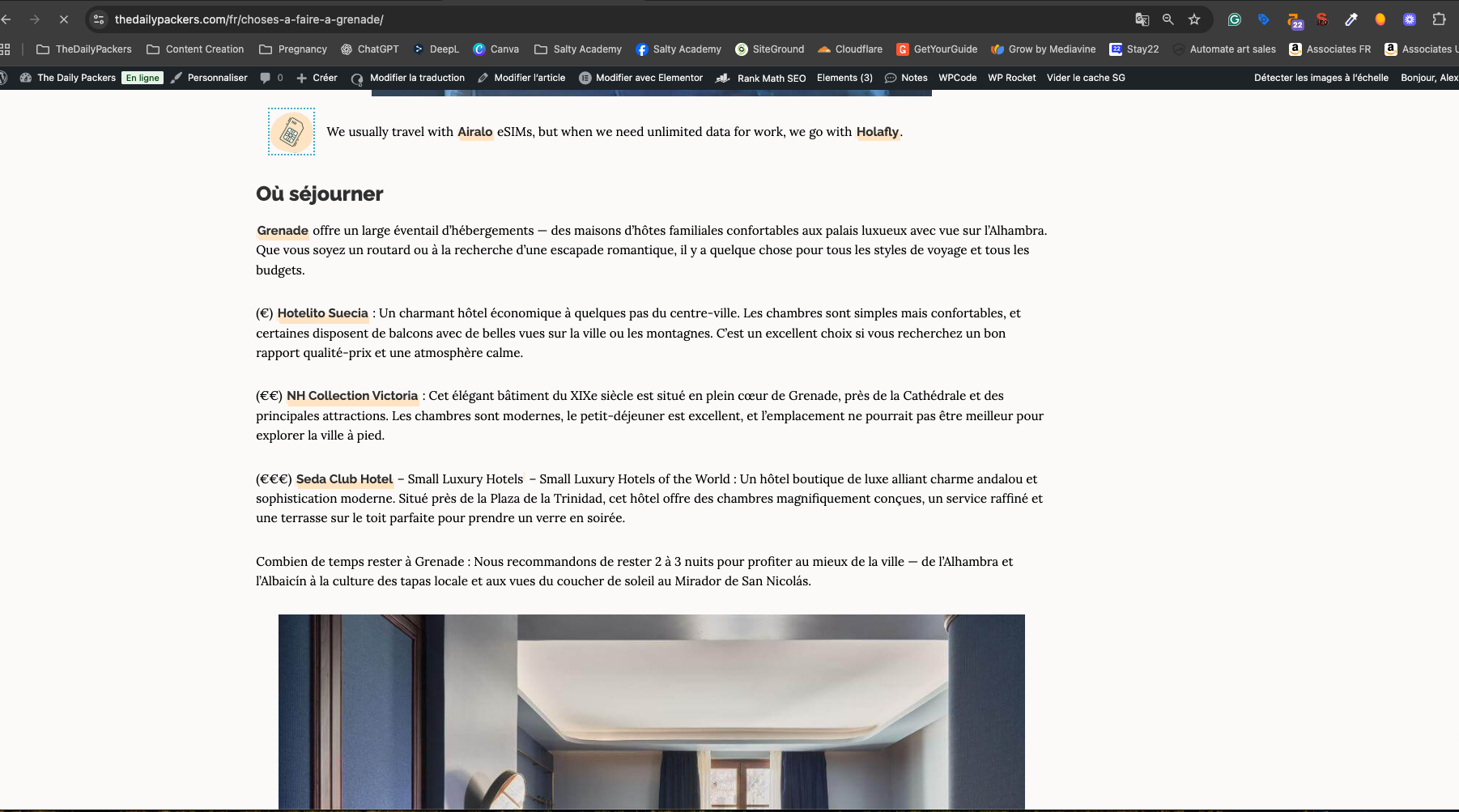Open the Bonjour, Alex account menu
The height and width of the screenshot is (812, 1459).
[1430, 78]
